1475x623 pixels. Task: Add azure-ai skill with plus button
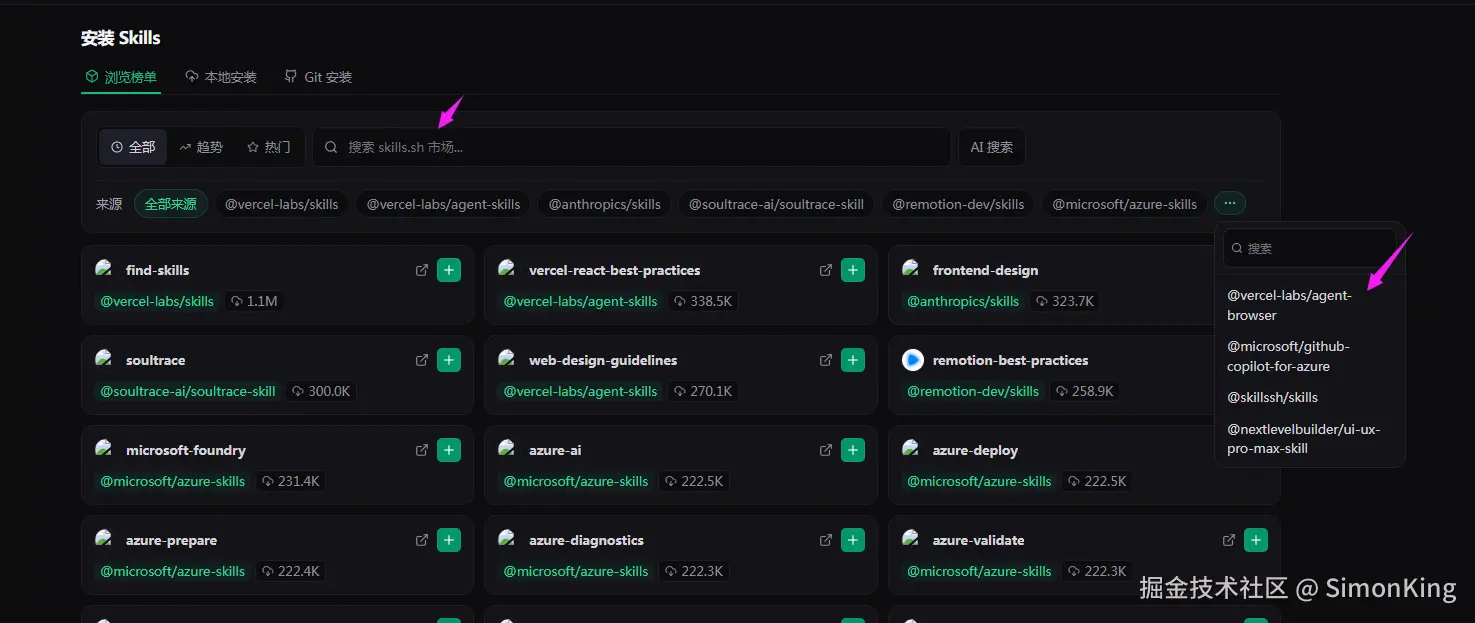(x=853, y=450)
